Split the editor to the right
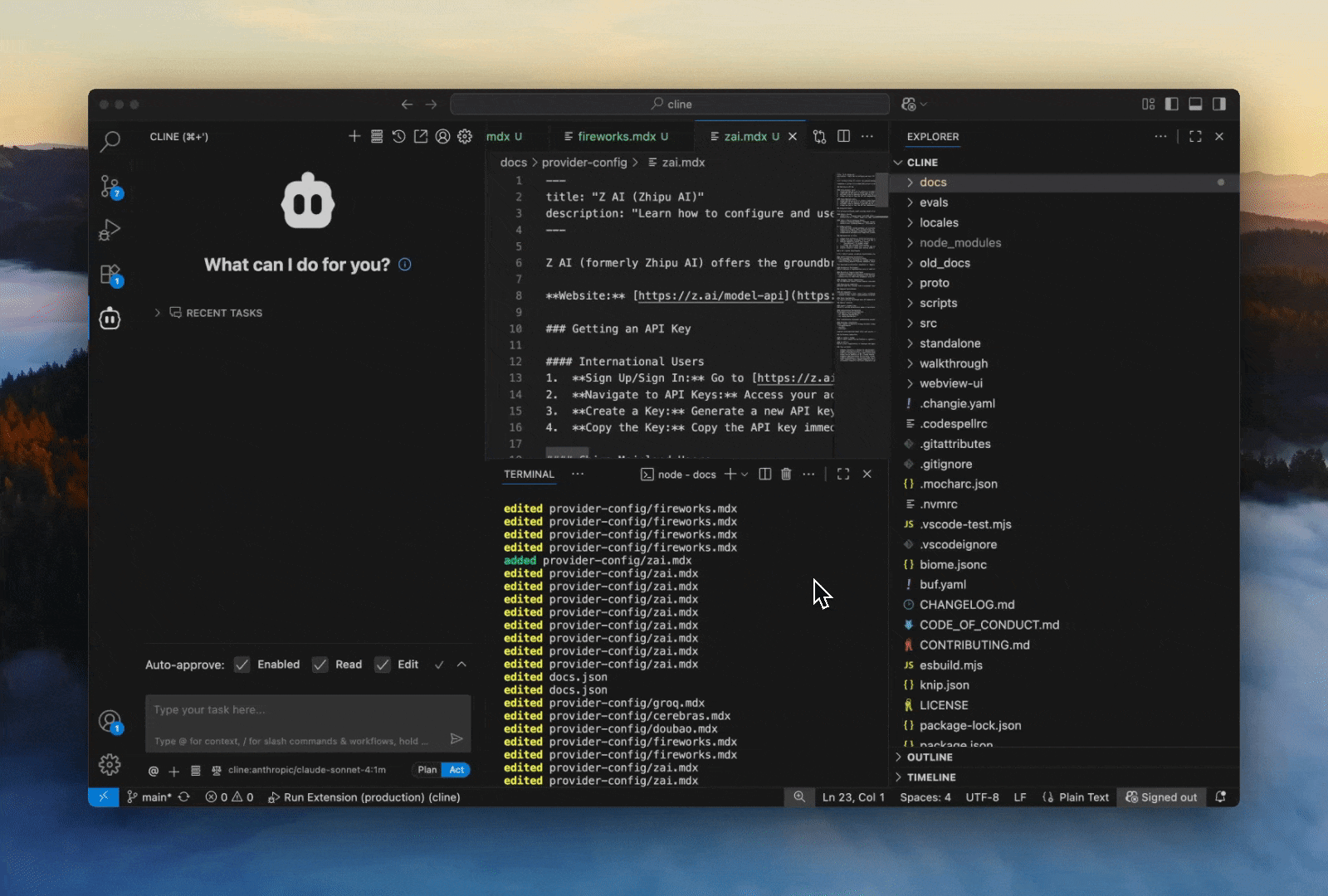 [x=844, y=136]
